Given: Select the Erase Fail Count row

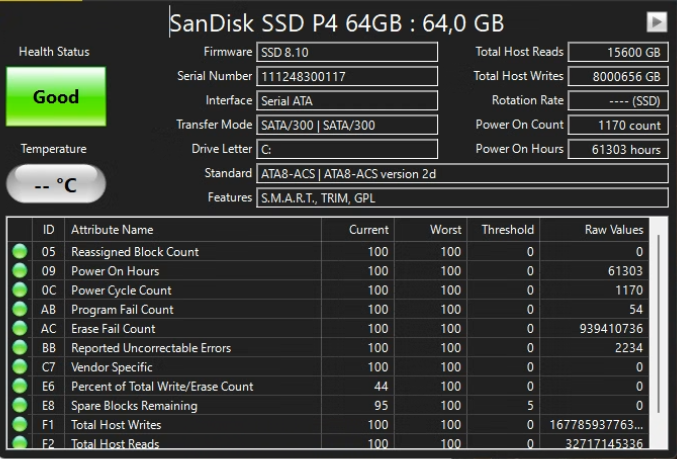Looking at the screenshot, I should coord(328,329).
